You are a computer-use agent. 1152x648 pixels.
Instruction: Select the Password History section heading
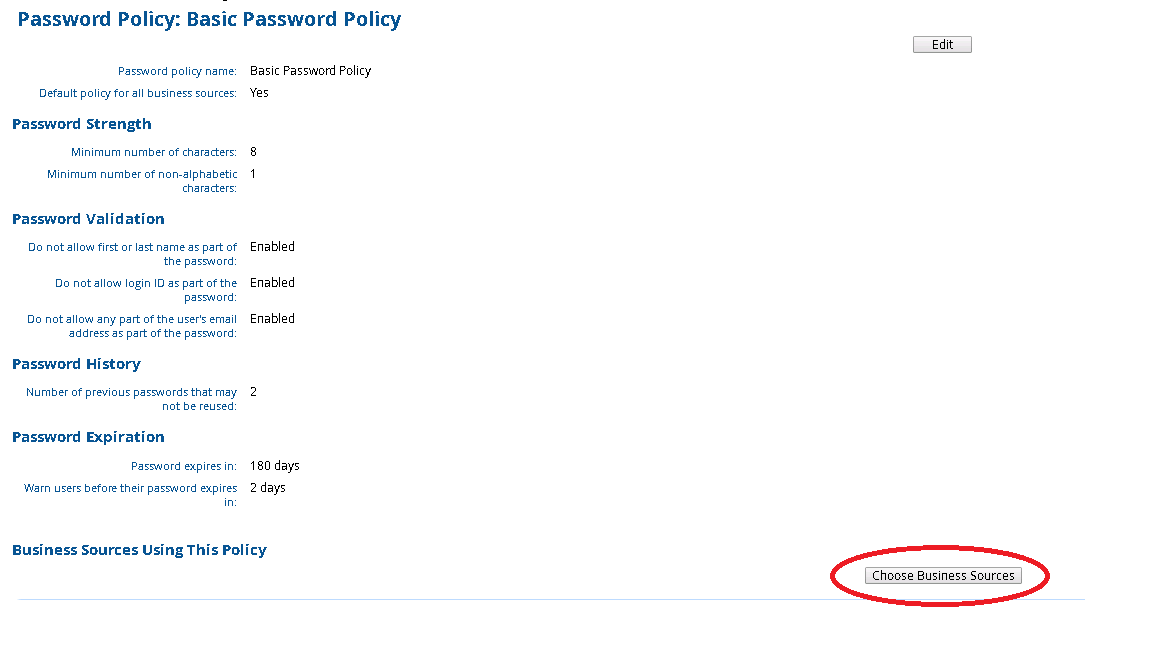pyautogui.click(x=76, y=364)
